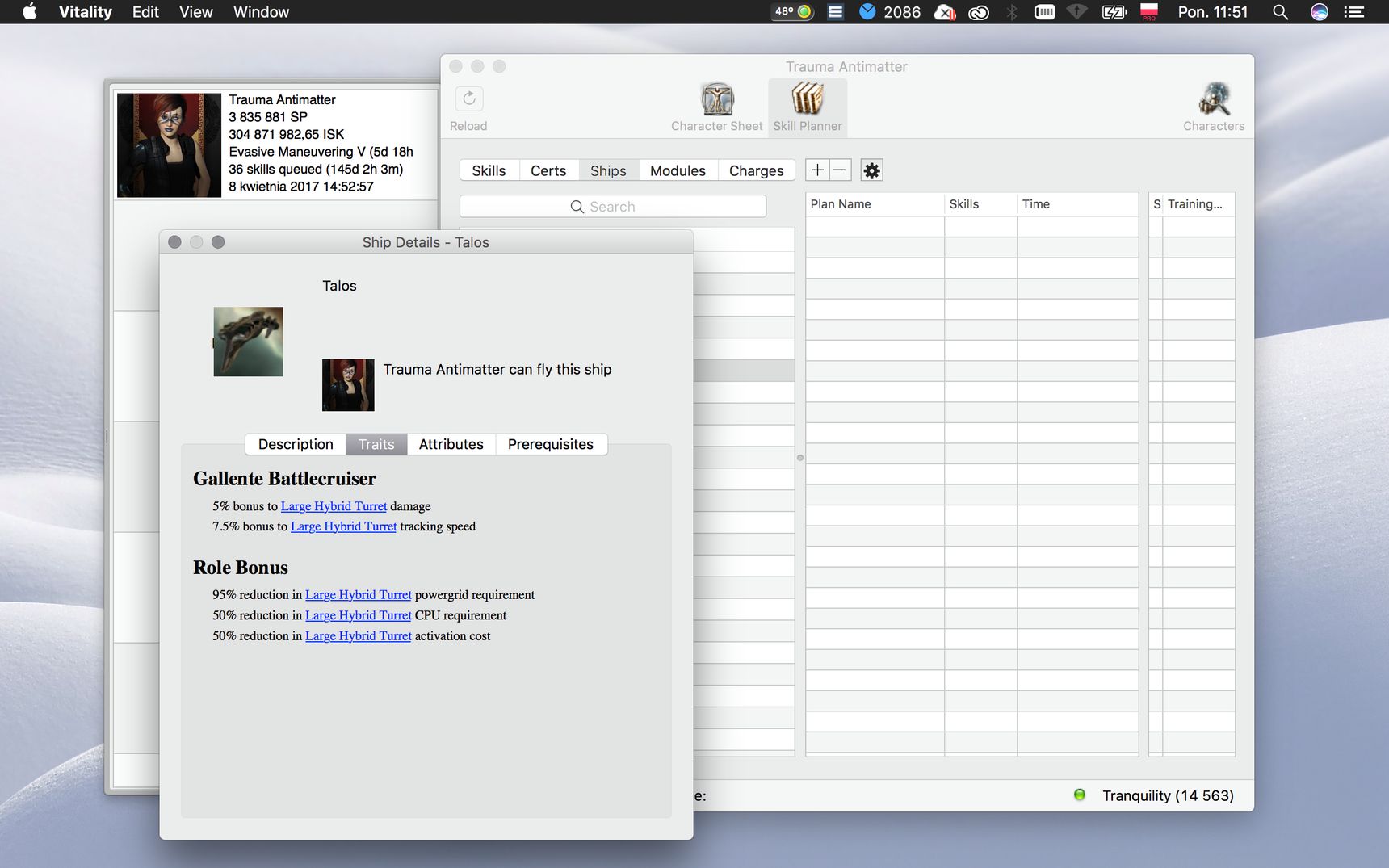Open the Prerequisites tab in Ship Details

[x=551, y=444]
